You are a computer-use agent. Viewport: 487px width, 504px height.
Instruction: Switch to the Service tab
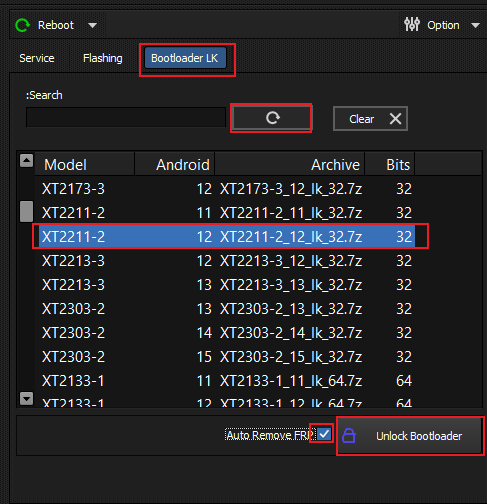pos(37,58)
